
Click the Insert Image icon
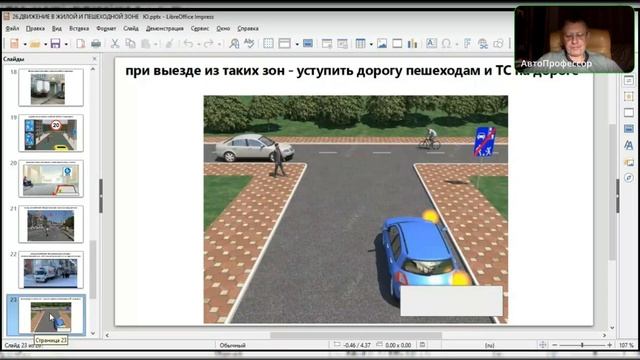382,43
